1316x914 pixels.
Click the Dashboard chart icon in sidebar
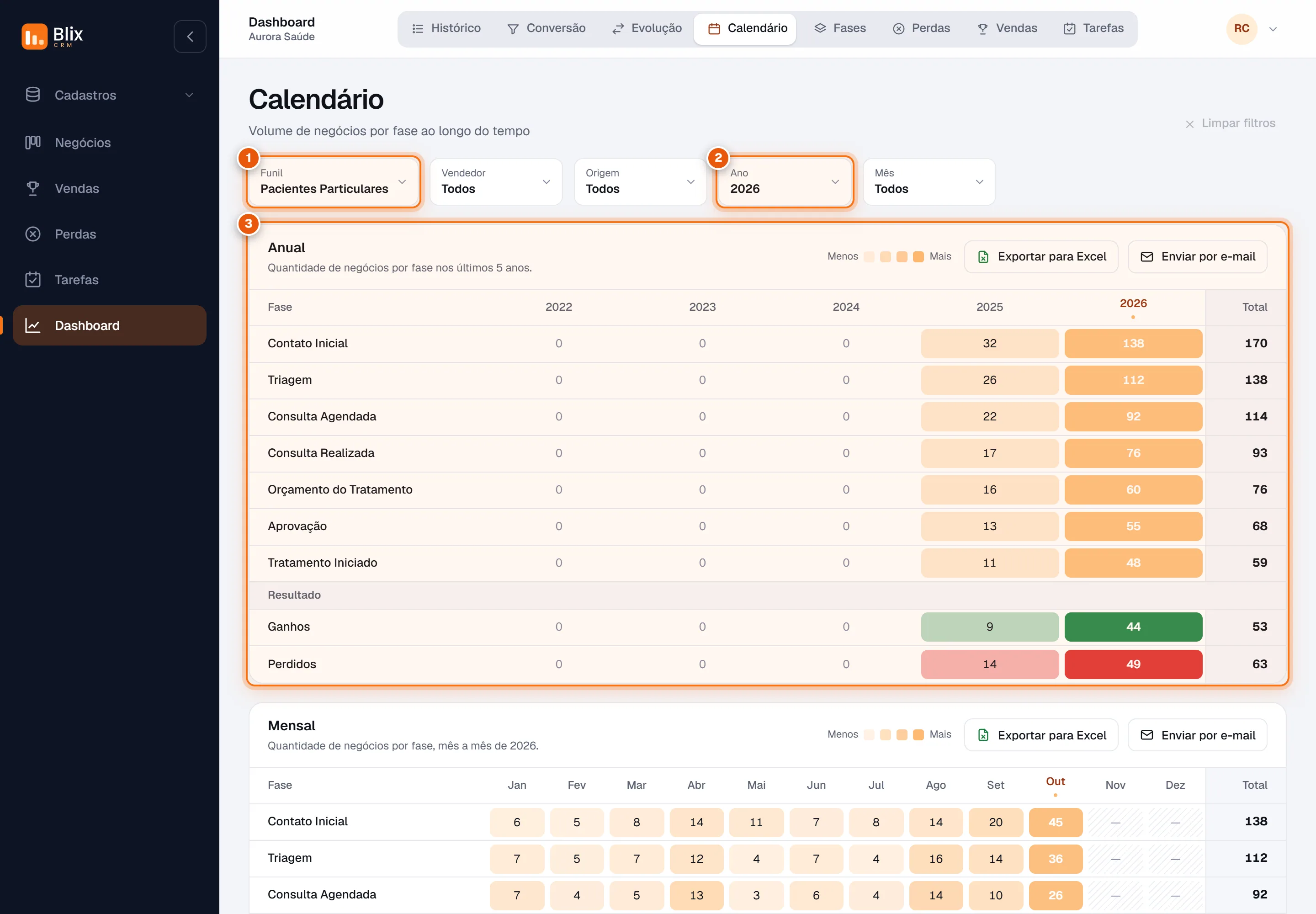pyautogui.click(x=32, y=325)
